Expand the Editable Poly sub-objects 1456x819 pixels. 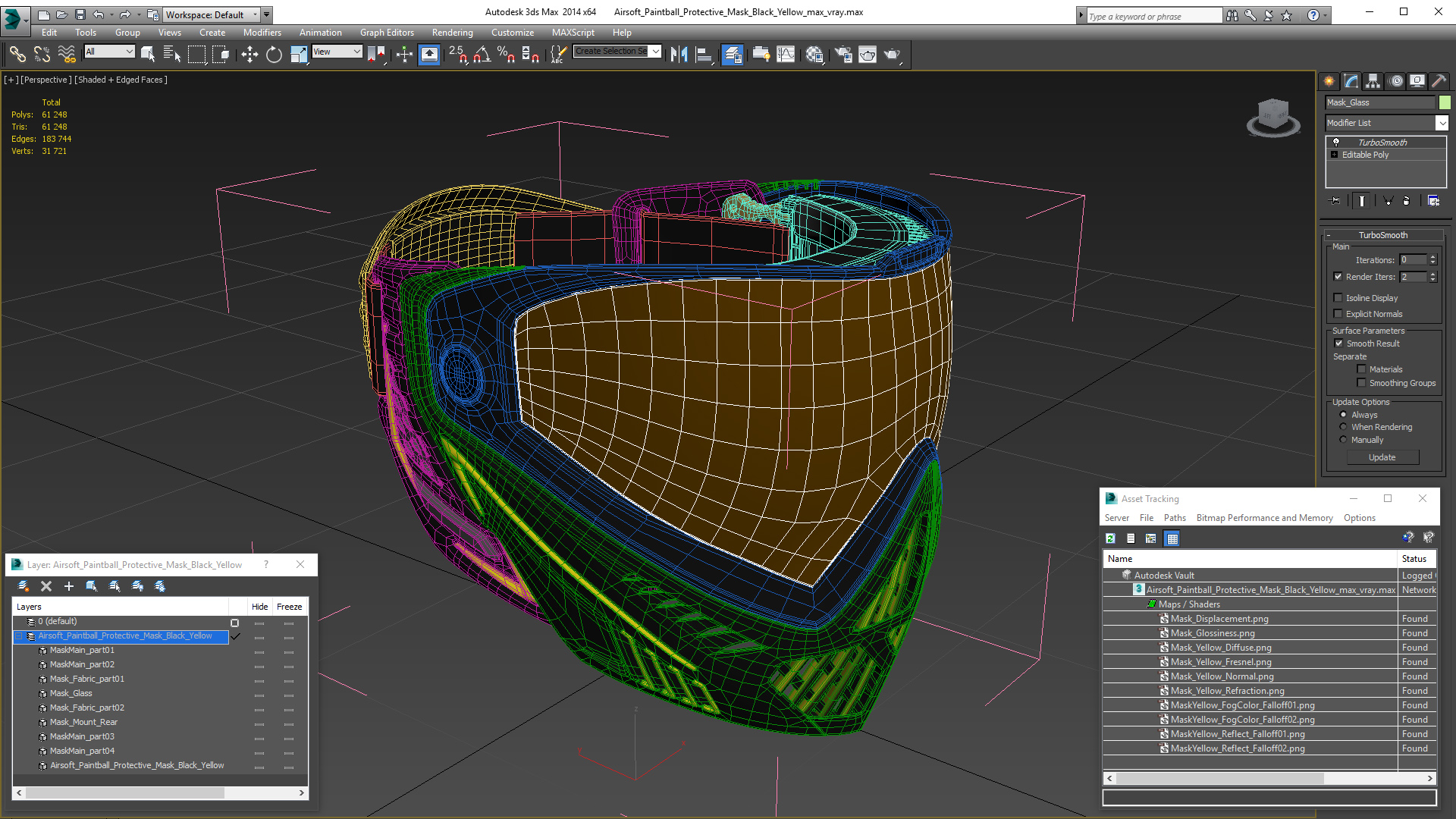tap(1335, 155)
